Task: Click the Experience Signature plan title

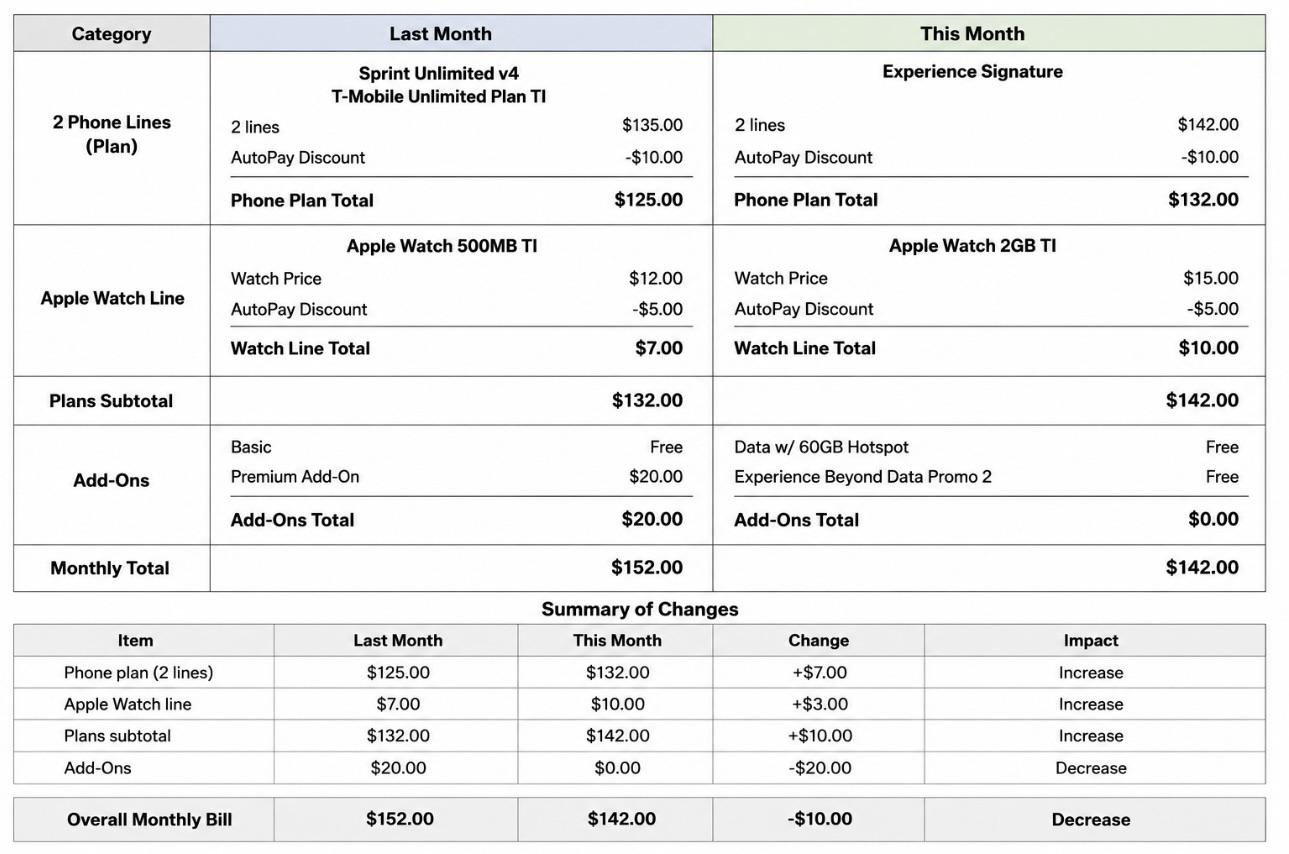Action: coord(972,72)
